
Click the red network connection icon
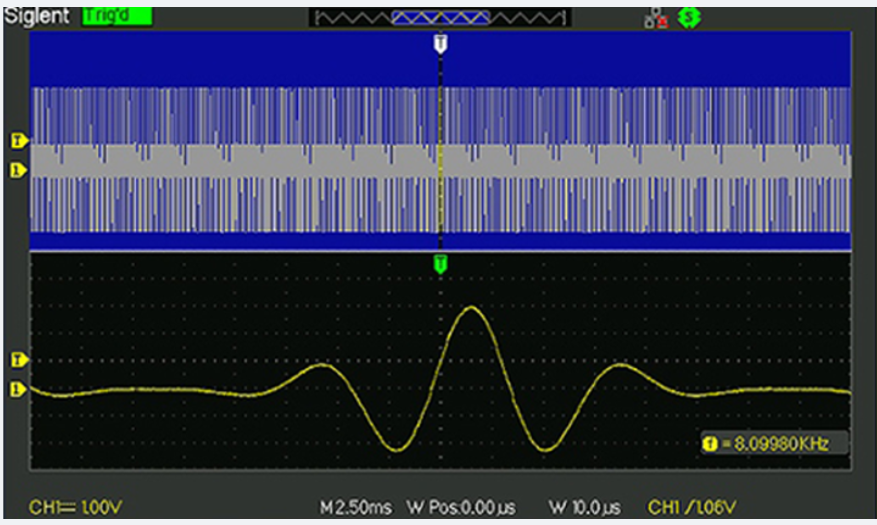click(656, 19)
